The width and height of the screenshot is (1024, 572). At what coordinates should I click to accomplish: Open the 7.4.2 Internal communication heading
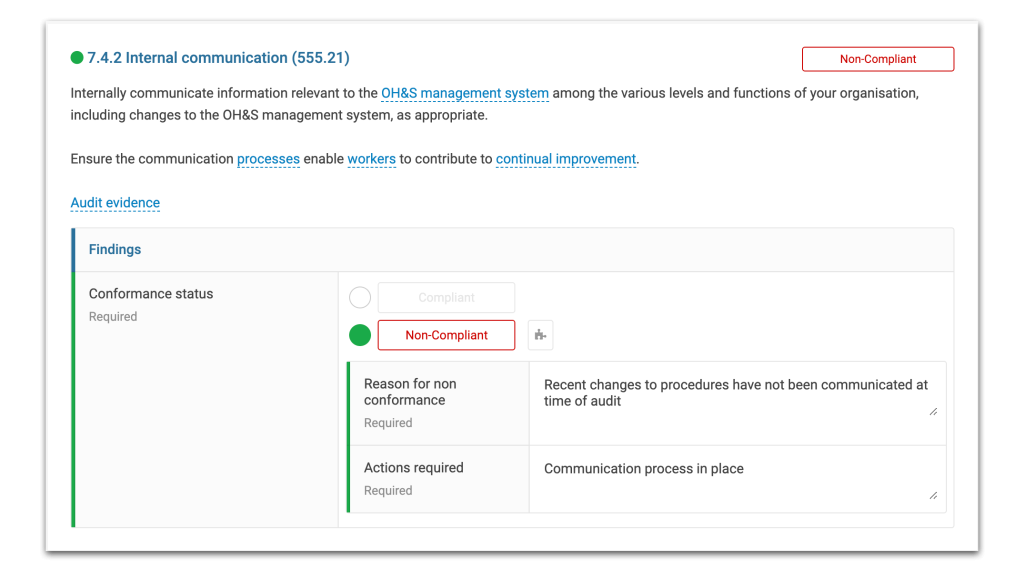[218, 57]
